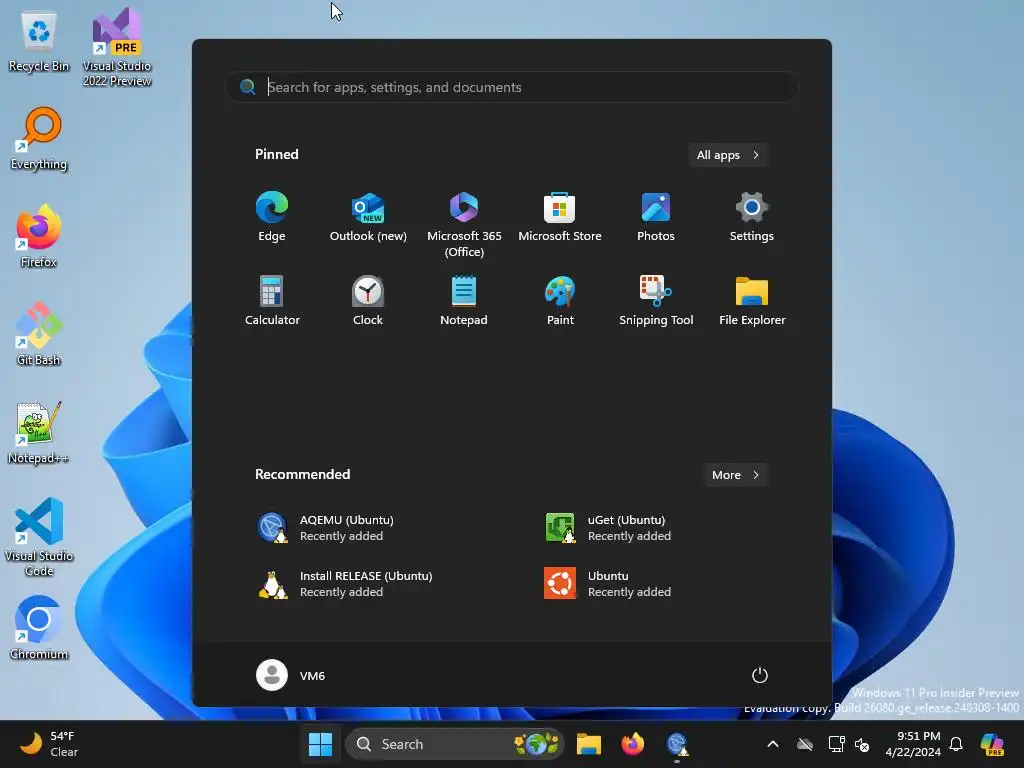The width and height of the screenshot is (1024, 768).
Task: Open Settings gear in pinned apps
Action: 752,217
